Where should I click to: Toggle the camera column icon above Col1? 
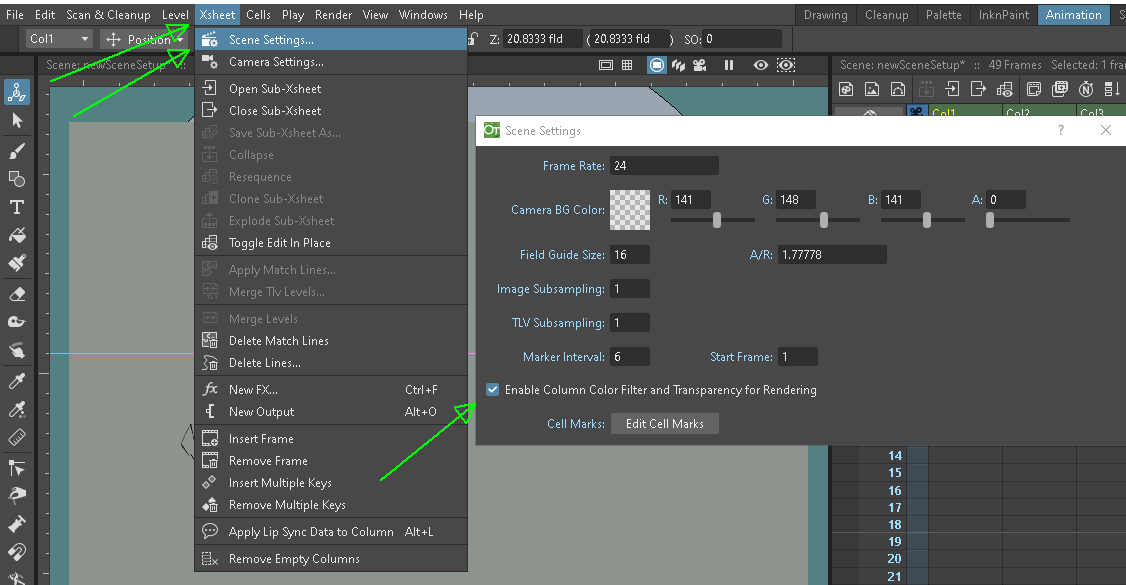[x=916, y=111]
